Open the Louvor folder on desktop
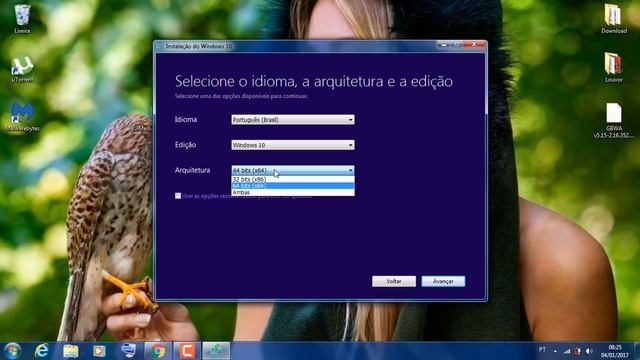This screenshot has width=640, height=360. coord(613,68)
